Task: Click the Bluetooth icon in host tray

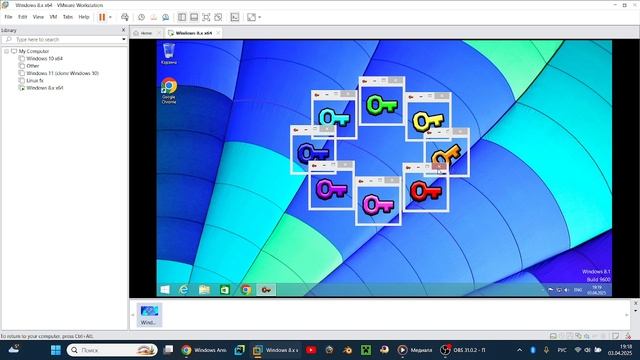Action: point(533,350)
